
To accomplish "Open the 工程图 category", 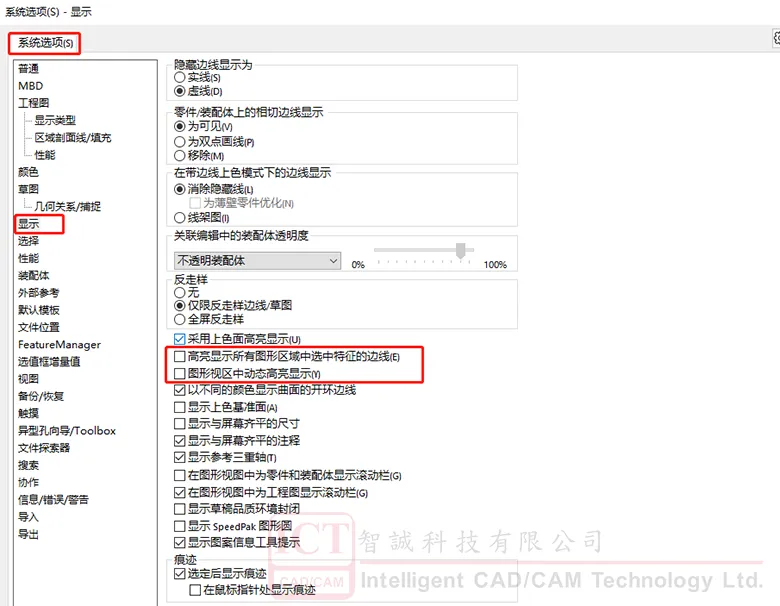I will coord(33,103).
